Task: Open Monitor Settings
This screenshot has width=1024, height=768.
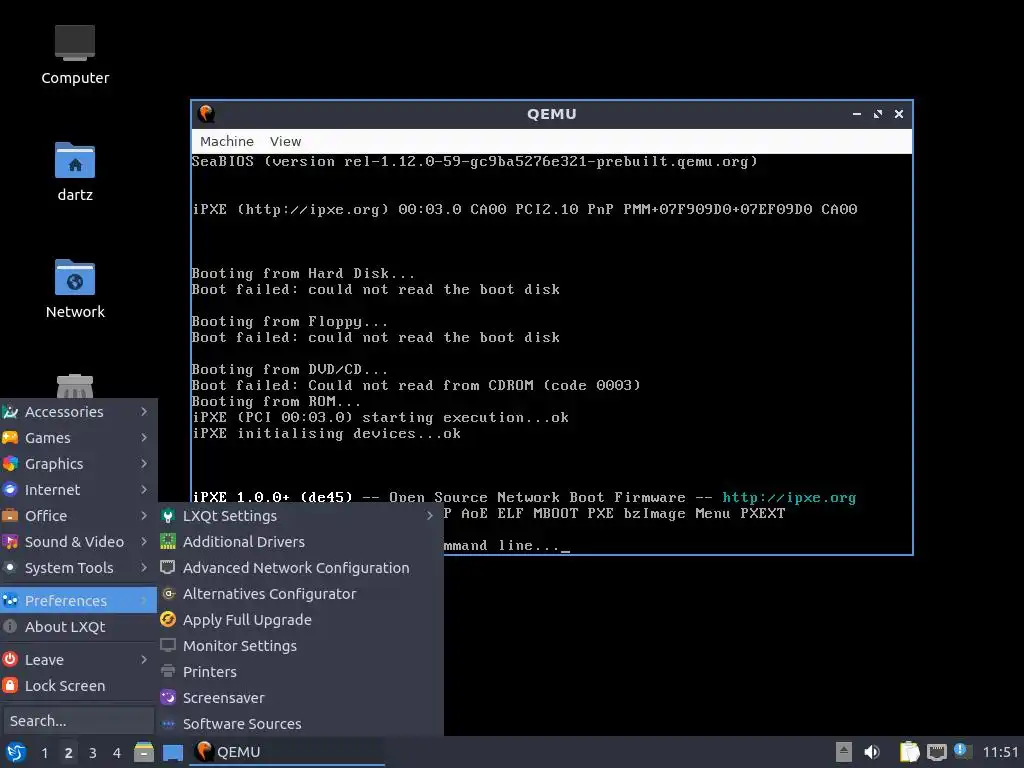Action: point(300,646)
